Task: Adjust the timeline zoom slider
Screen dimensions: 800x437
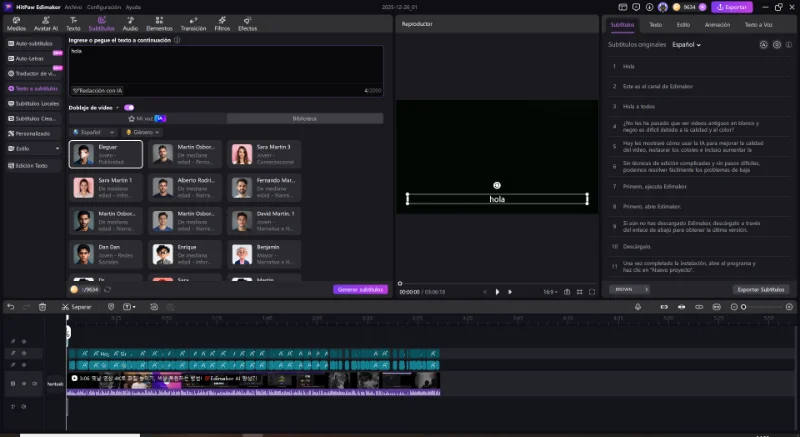Action: coord(744,307)
